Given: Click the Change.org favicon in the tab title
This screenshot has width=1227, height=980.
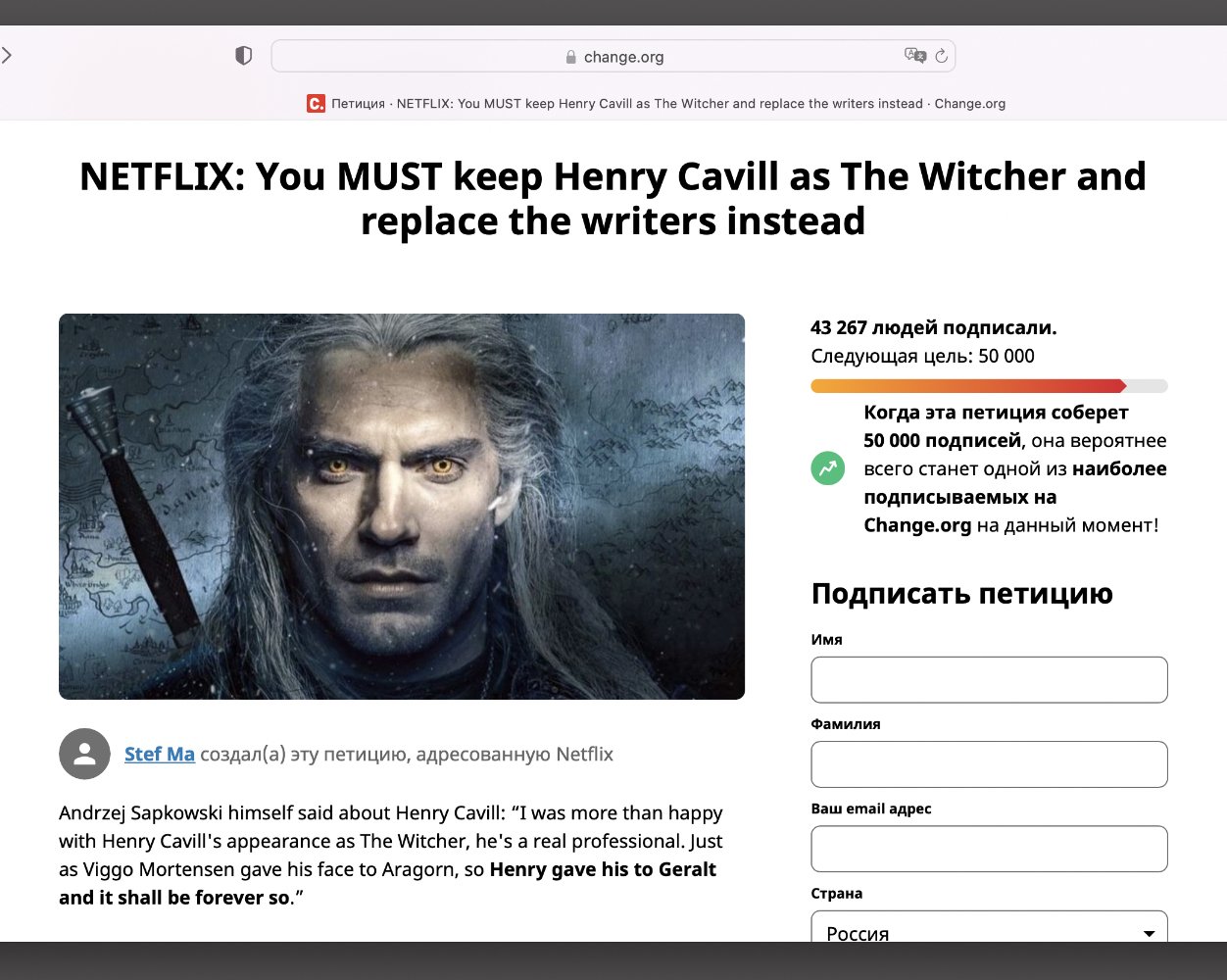Looking at the screenshot, I should (x=315, y=103).
